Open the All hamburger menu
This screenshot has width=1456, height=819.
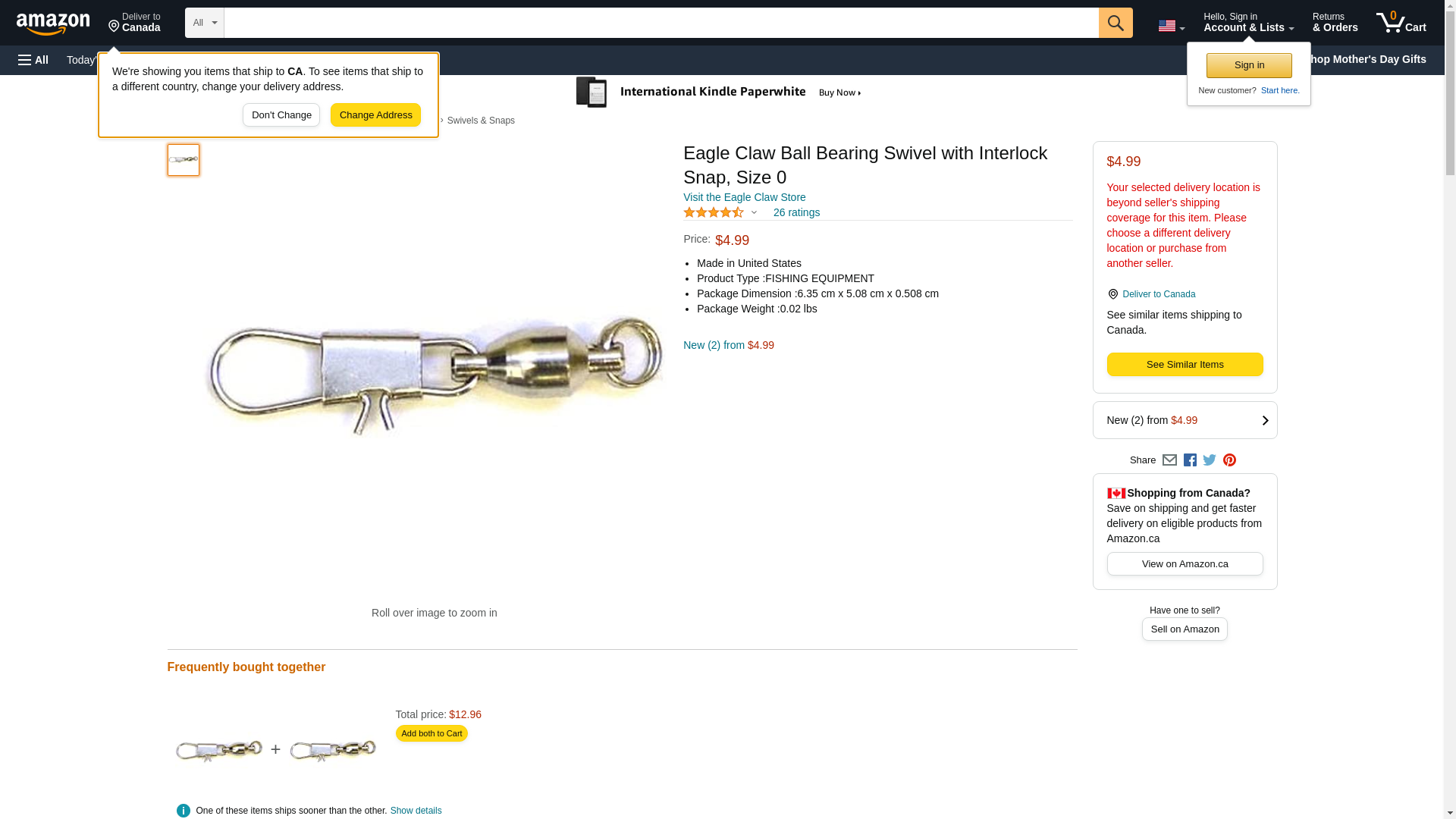[x=33, y=60]
